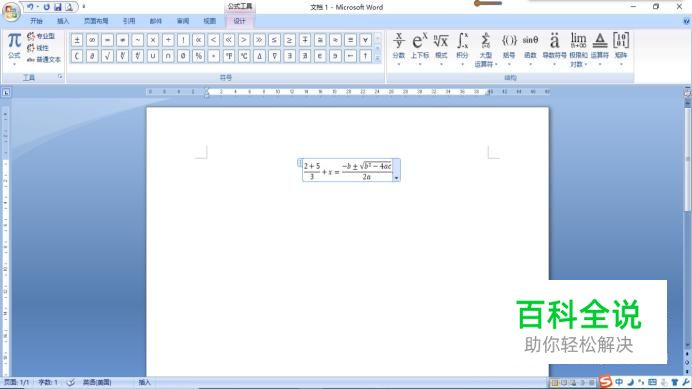The width and height of the screenshot is (692, 389).
Task: Switch to the 审阅 (Review) tab
Action: [183, 21]
